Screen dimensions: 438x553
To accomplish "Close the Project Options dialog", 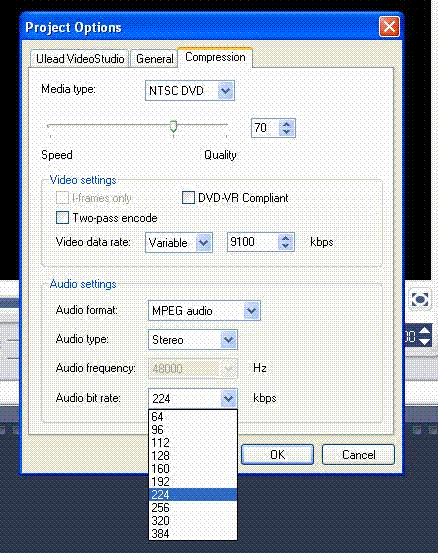I will click(x=389, y=26).
